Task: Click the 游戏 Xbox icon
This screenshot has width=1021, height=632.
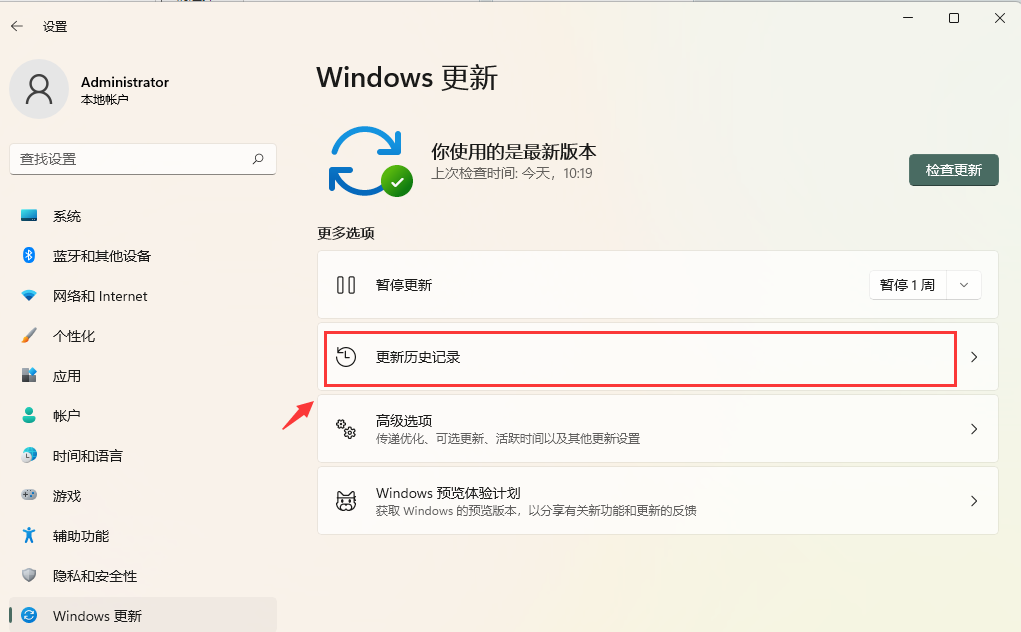Action: click(27, 495)
